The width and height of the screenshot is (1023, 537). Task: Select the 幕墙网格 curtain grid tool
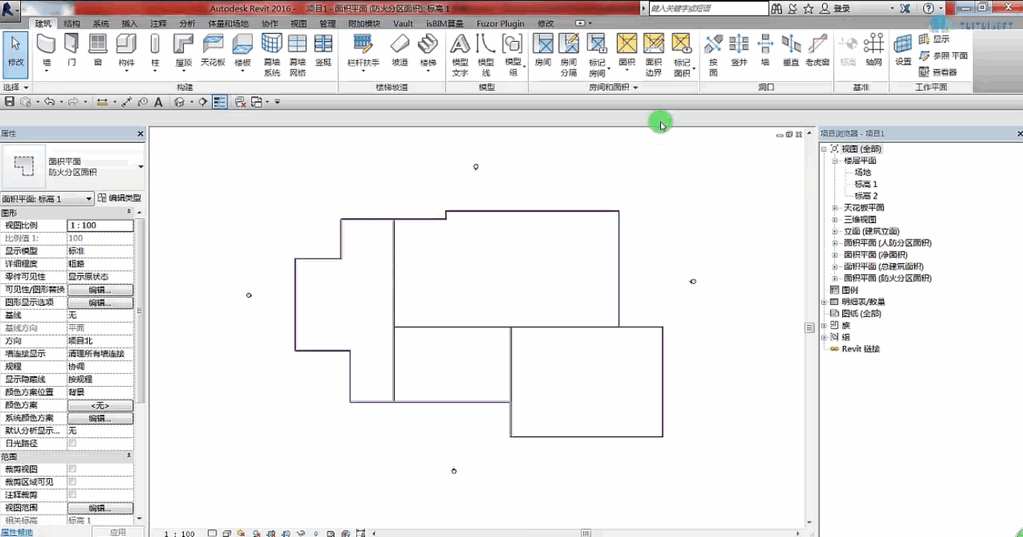coord(298,55)
